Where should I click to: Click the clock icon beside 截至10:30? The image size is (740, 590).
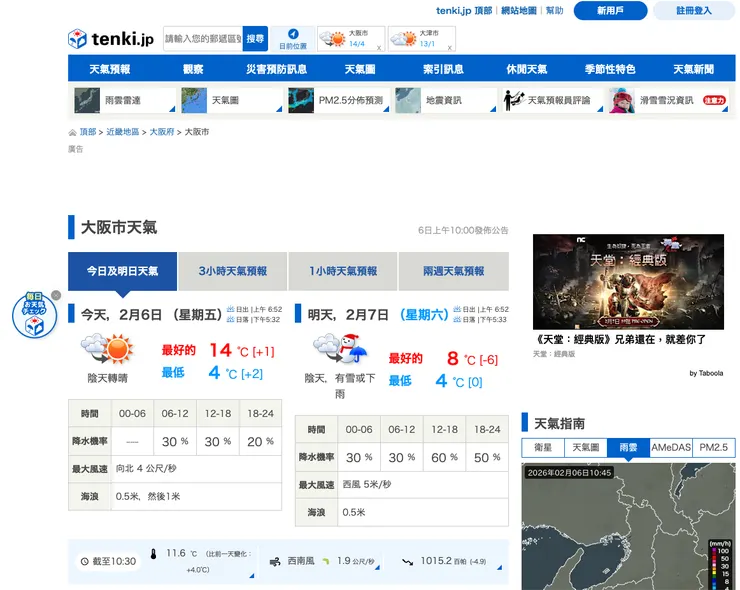[x=84, y=562]
